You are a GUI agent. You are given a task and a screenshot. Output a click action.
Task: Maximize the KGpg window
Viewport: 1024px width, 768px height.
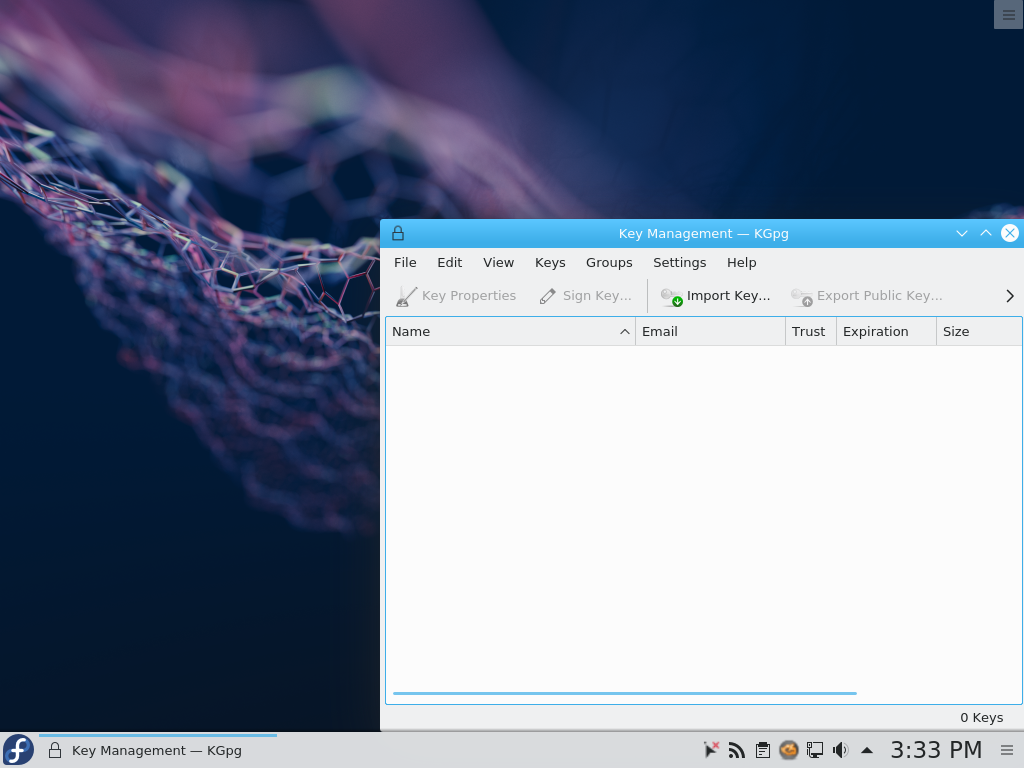pyautogui.click(x=985, y=233)
